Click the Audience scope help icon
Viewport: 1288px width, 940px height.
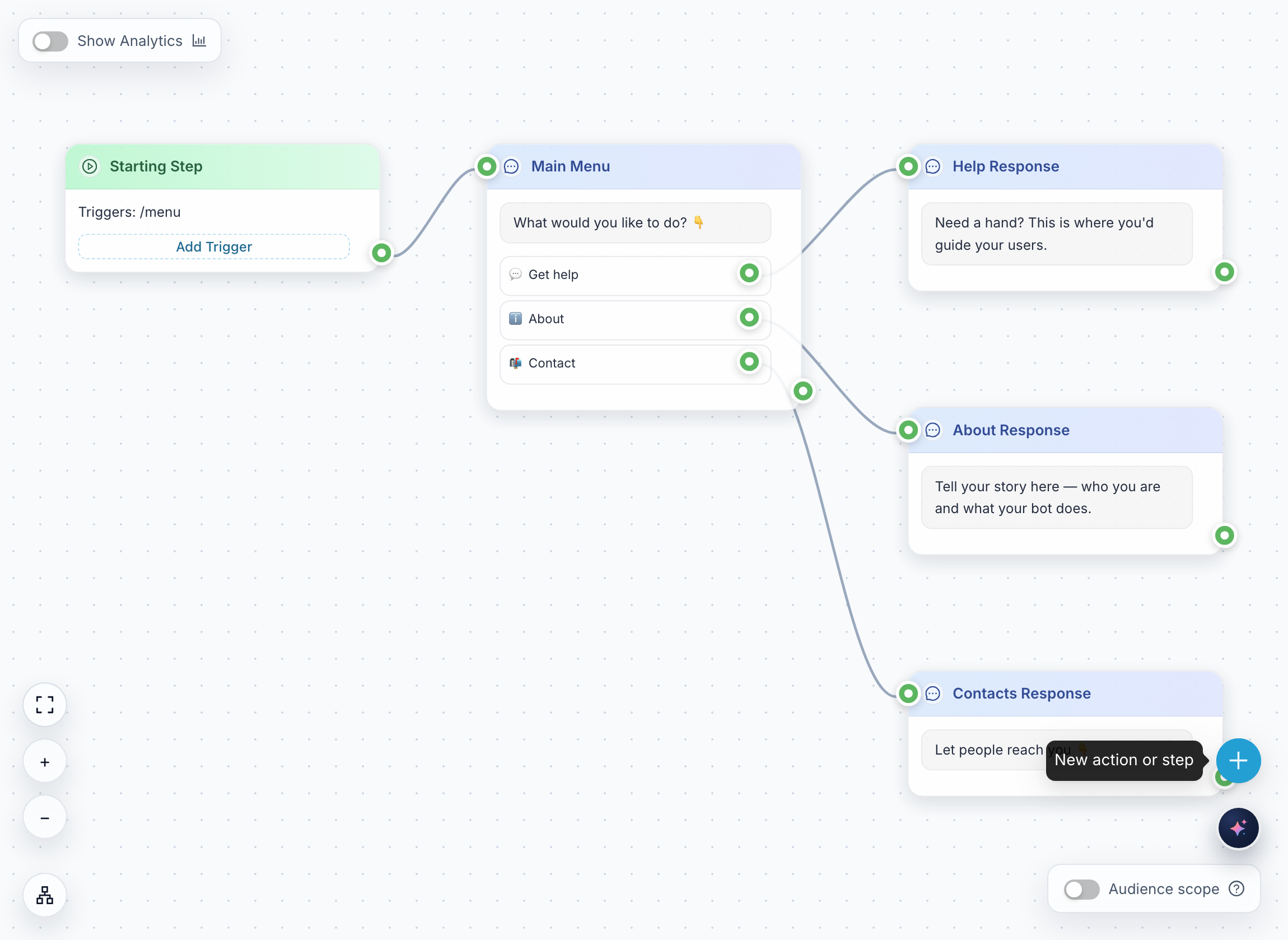click(x=1236, y=888)
